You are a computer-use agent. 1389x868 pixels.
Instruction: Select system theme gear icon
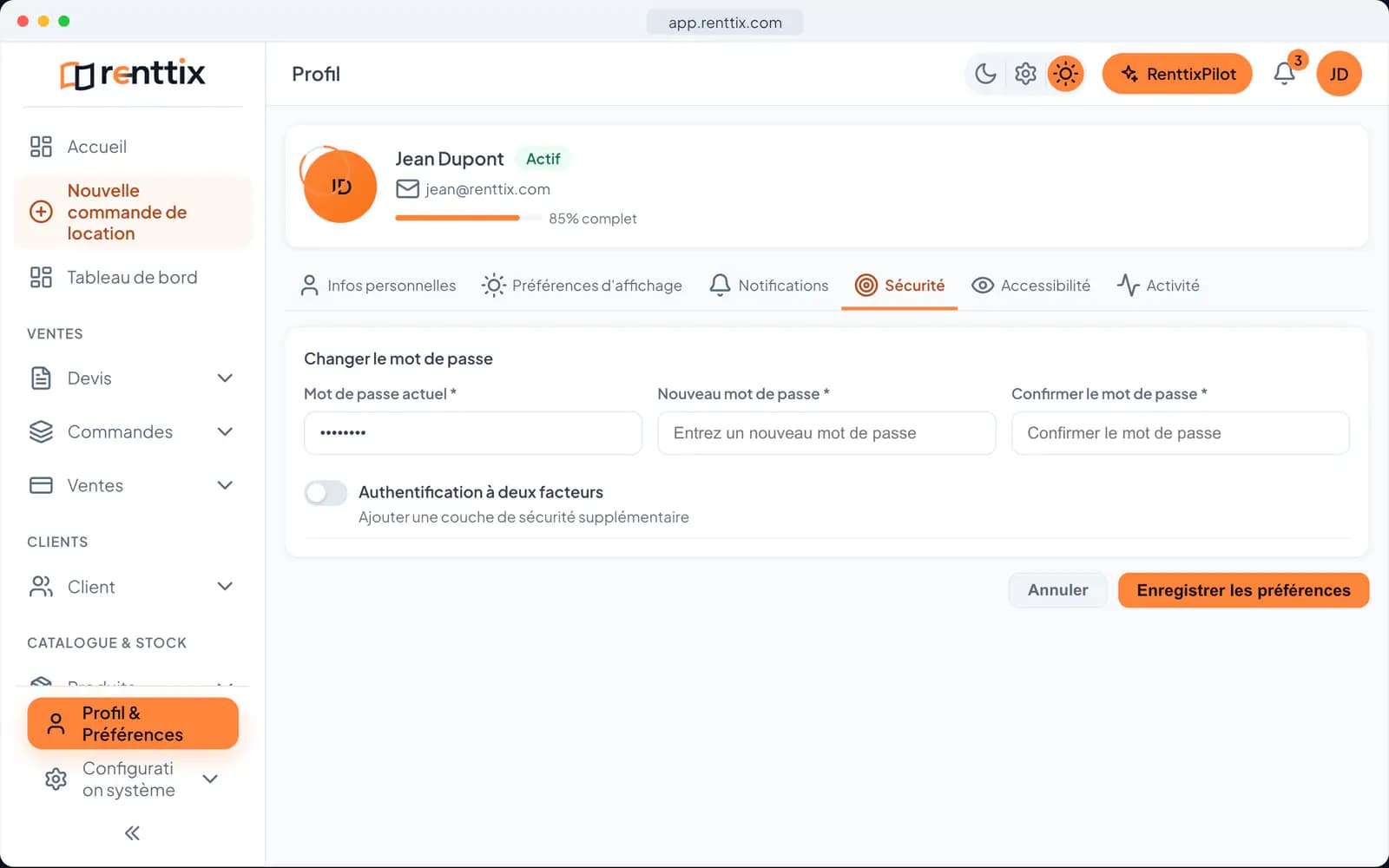1025,74
